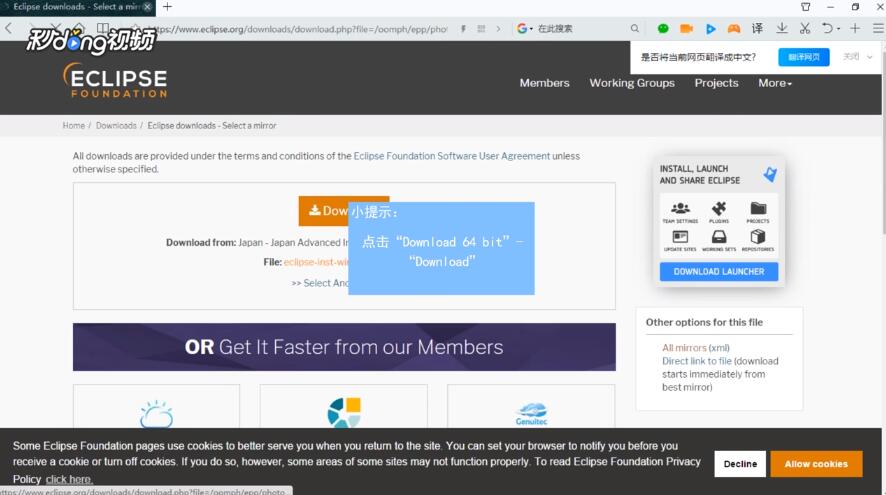
Task: Click the Genuitec member logo card
Action: click(531, 407)
